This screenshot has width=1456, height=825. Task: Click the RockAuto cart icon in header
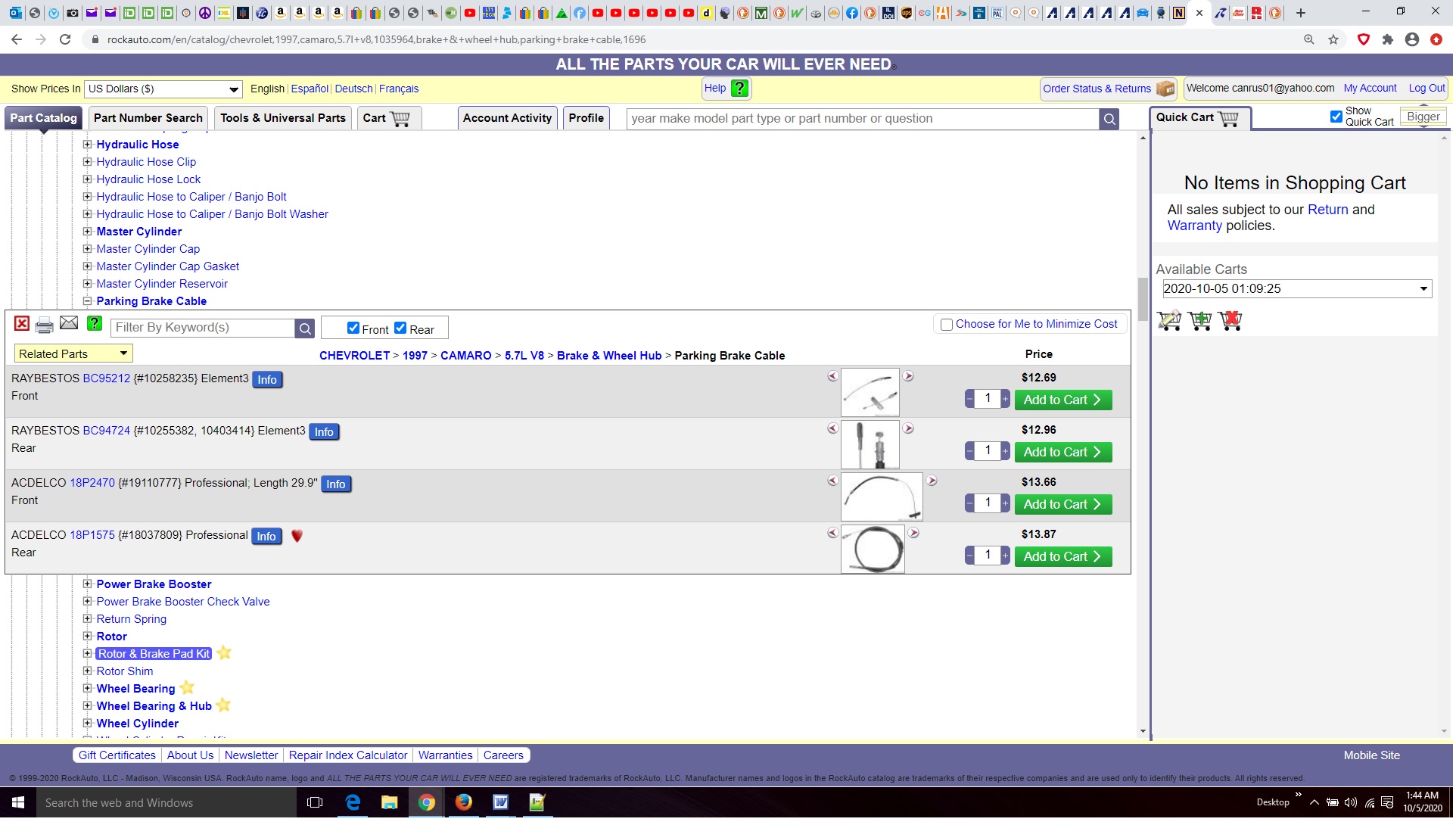(400, 118)
